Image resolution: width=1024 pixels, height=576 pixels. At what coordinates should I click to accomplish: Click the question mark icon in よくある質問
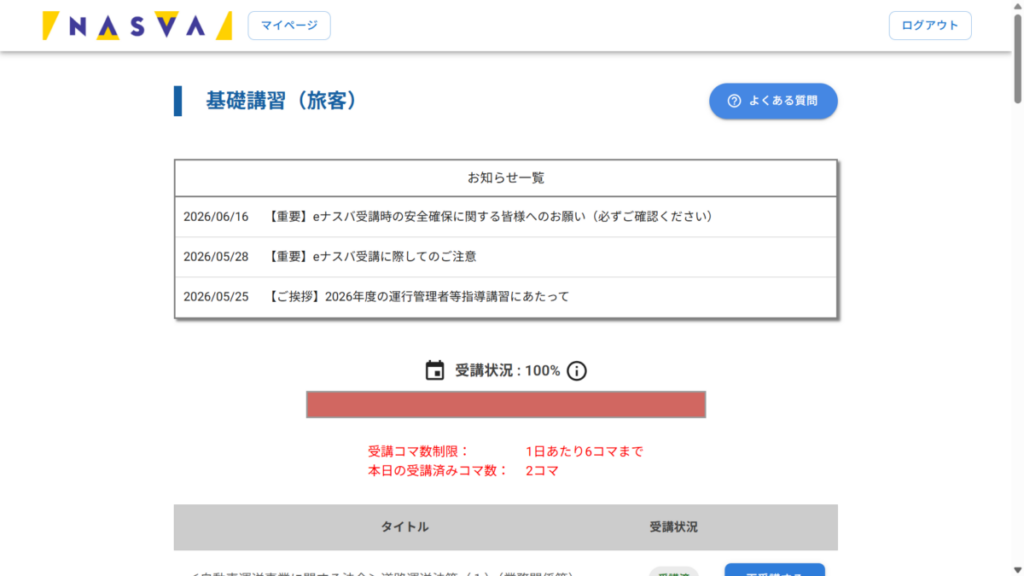tap(734, 101)
